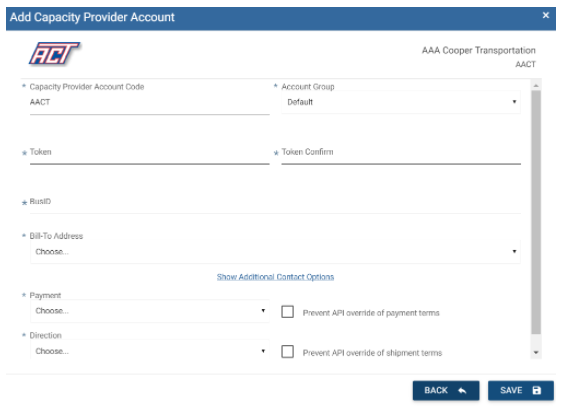The width and height of the screenshot is (572, 417).
Task: Expand the Bill-To Address dropdown
Action: (x=275, y=252)
